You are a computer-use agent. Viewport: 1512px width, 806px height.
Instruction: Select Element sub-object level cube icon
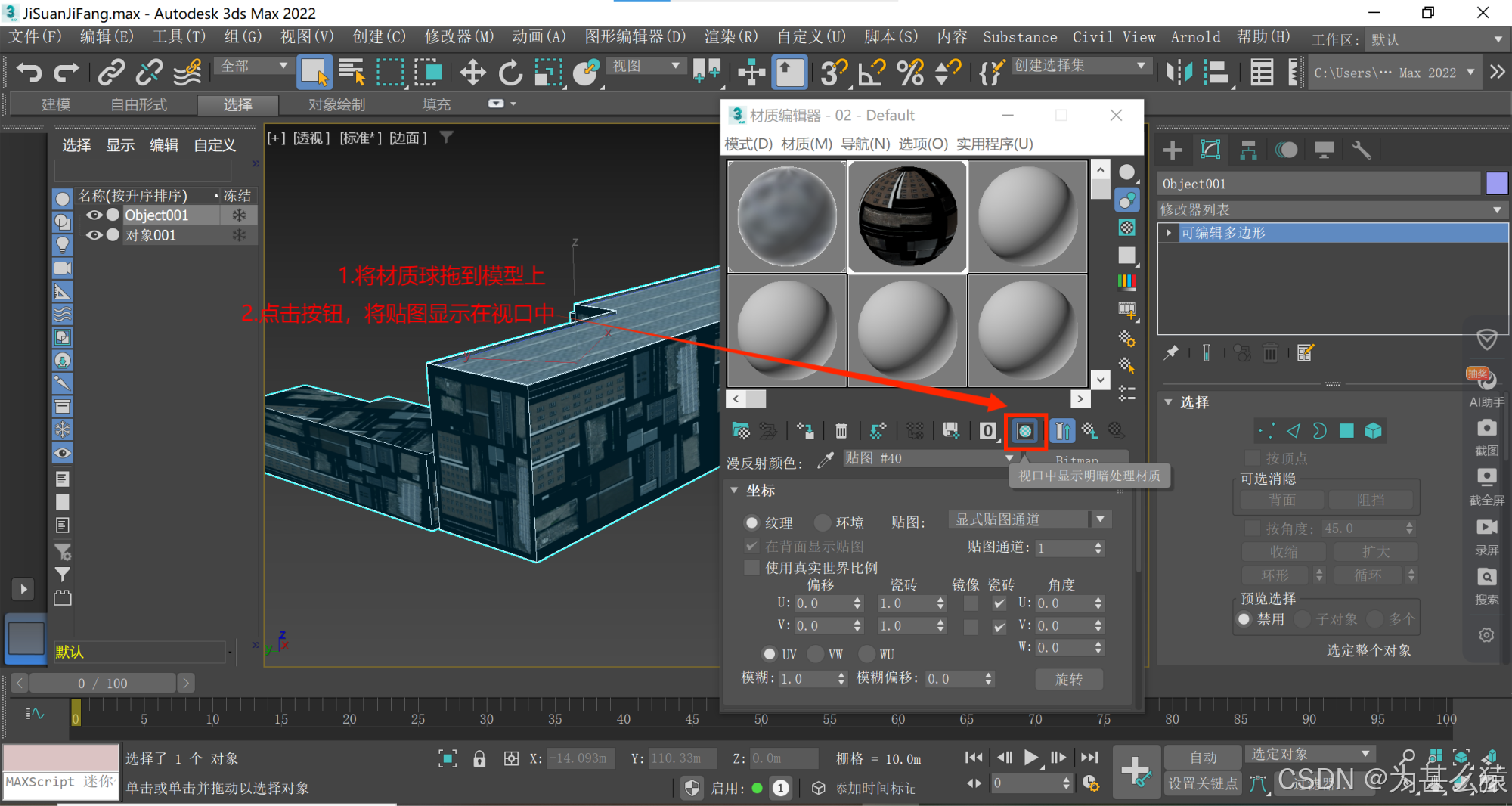(x=1373, y=431)
